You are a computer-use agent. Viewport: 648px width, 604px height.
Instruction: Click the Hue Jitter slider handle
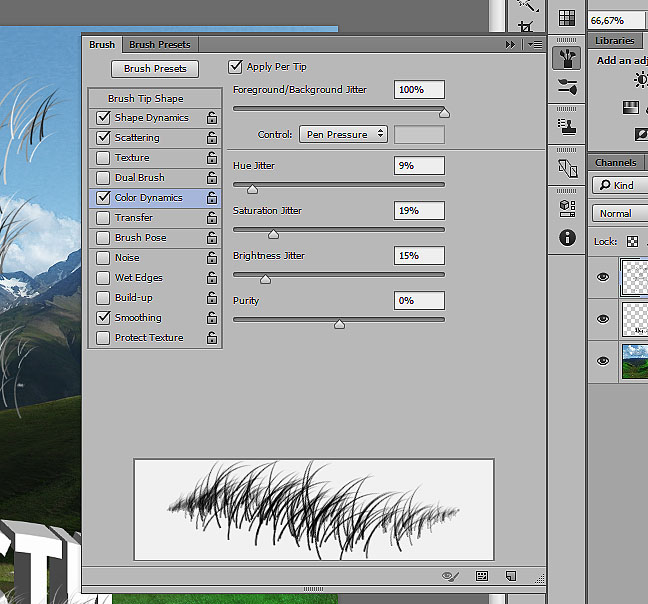pyautogui.click(x=252, y=188)
